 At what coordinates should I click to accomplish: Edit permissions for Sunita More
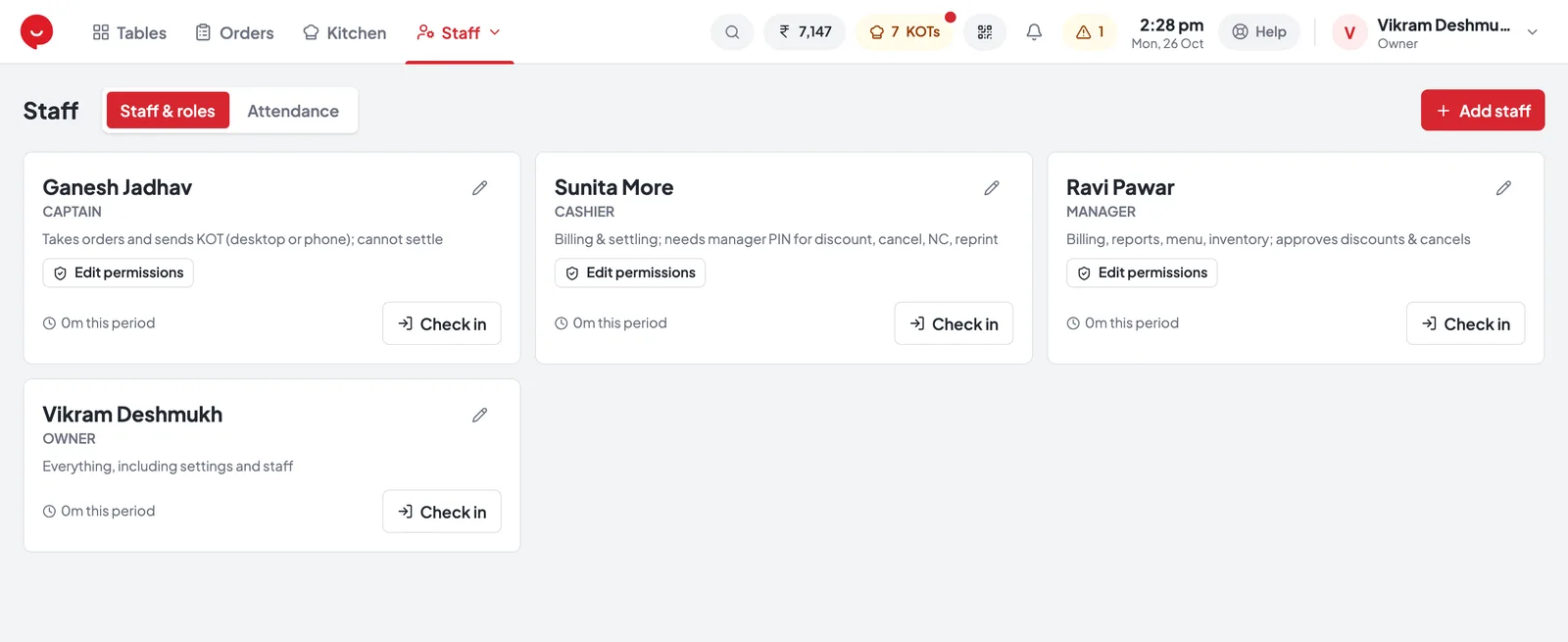tap(630, 272)
